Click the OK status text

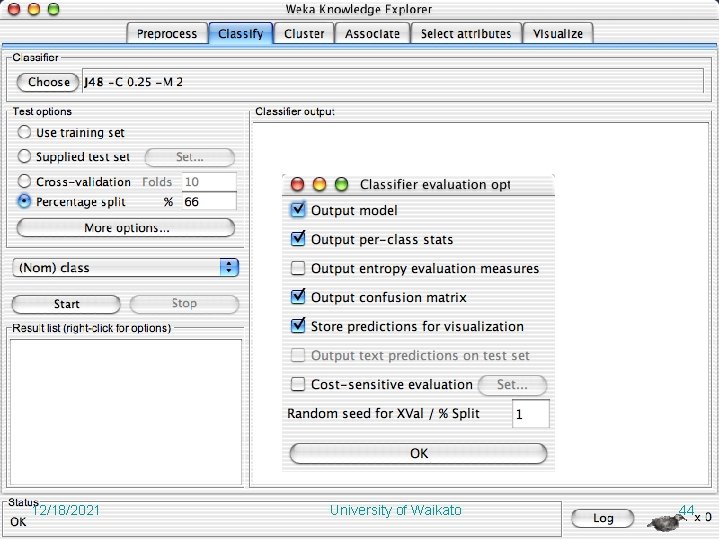point(18,522)
